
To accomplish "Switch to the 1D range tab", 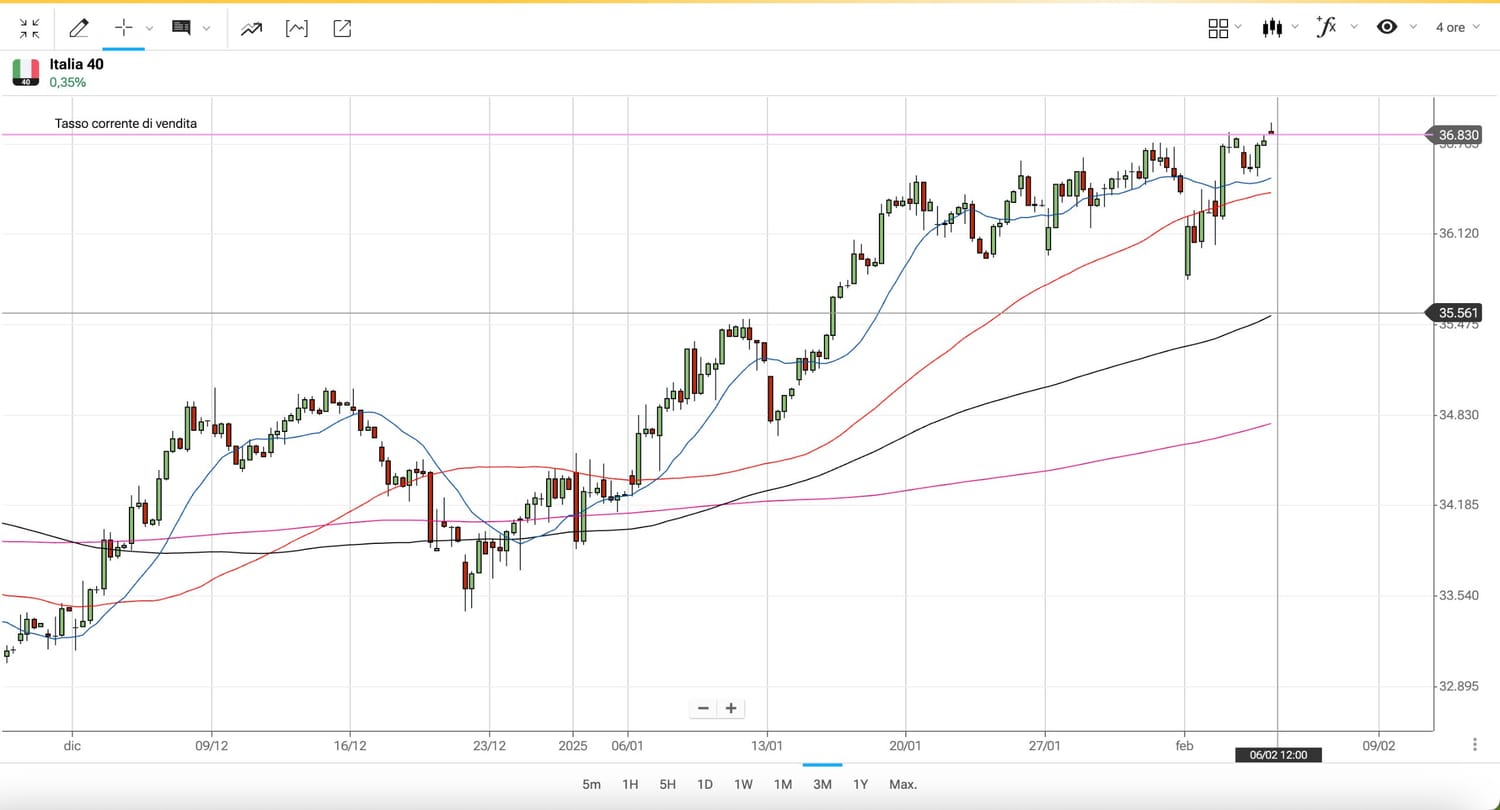I will (x=705, y=784).
